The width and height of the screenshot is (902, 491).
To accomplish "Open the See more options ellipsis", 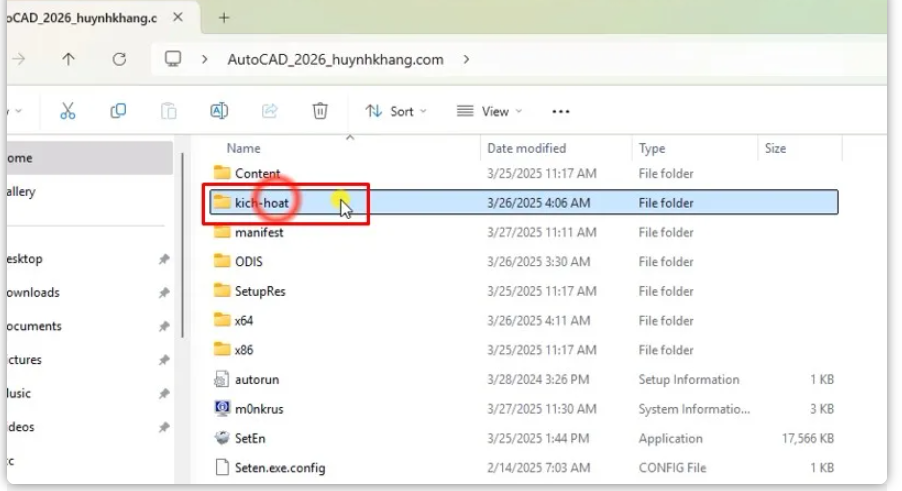I will pos(561,111).
